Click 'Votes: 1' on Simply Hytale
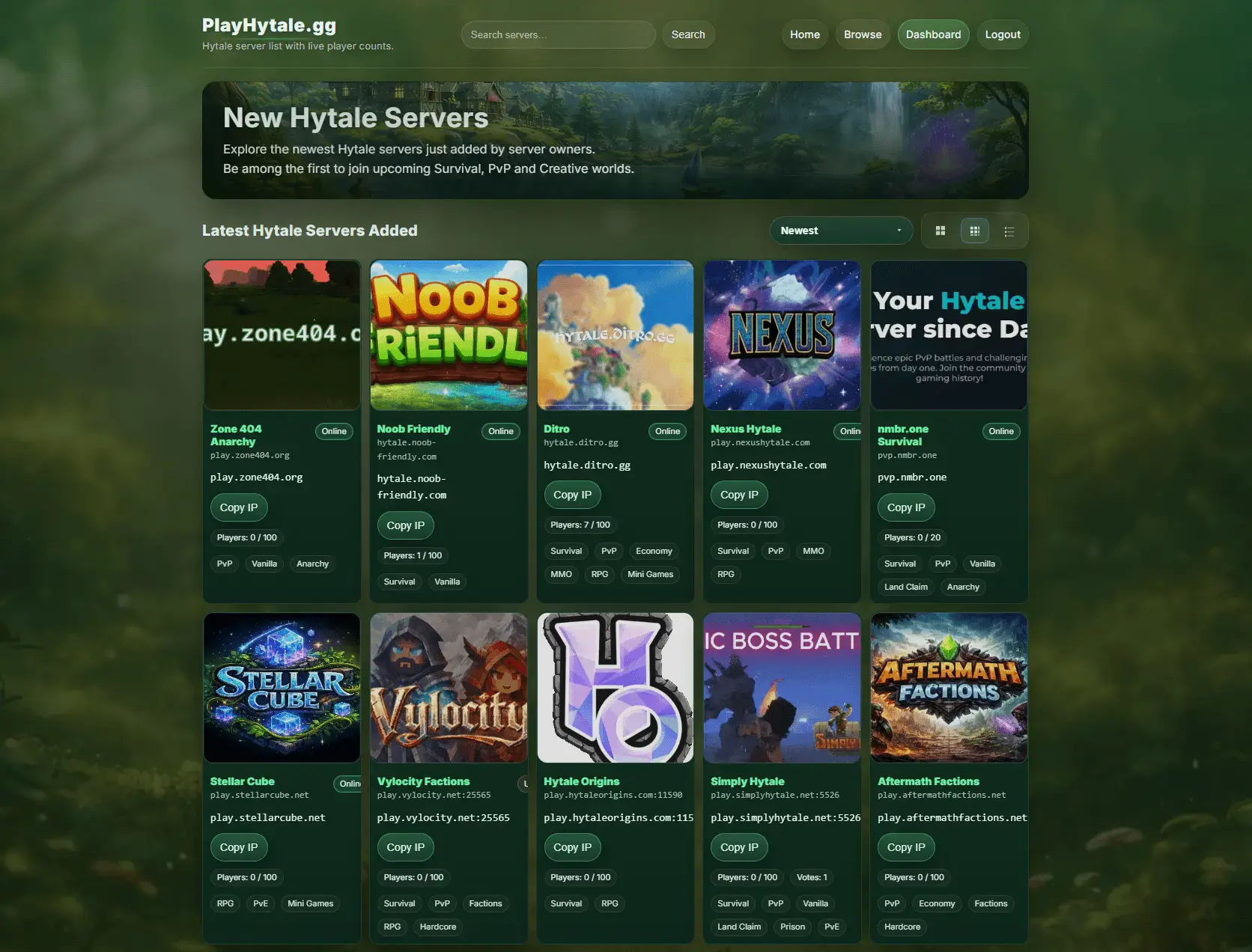Image resolution: width=1252 pixels, height=952 pixels. [812, 877]
